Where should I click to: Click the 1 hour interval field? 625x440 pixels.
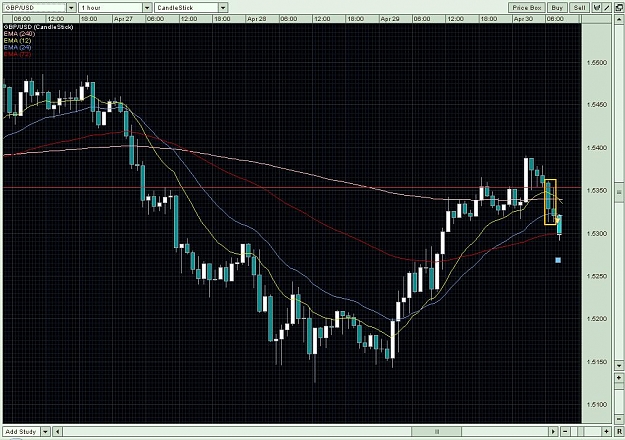[x=110, y=8]
